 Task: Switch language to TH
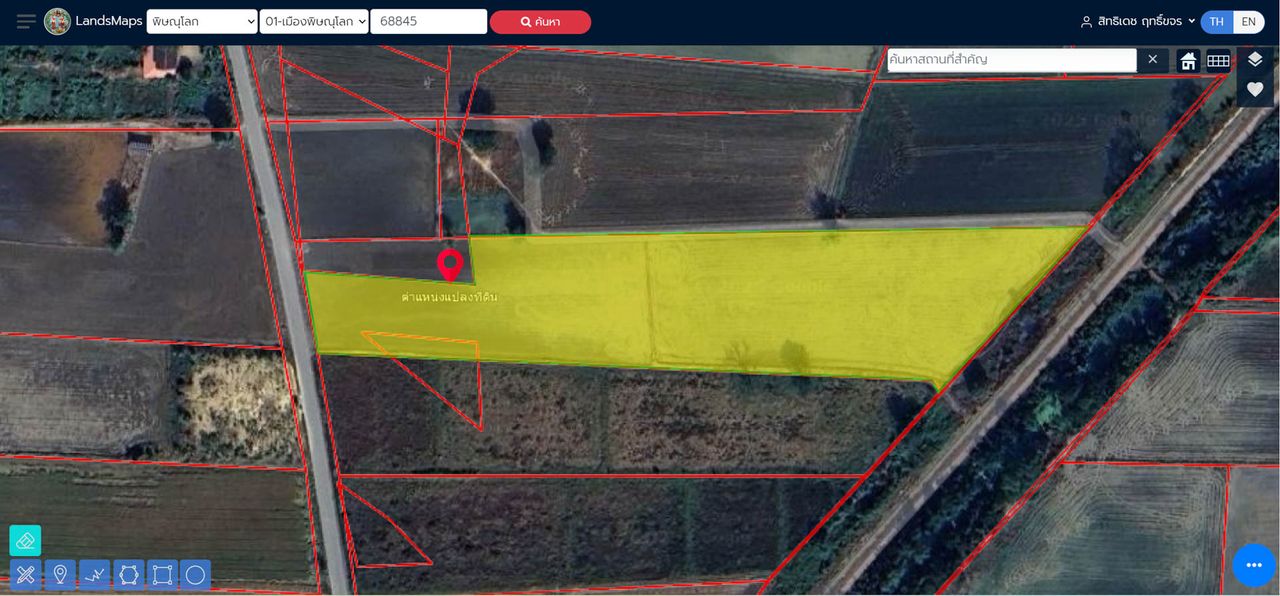point(1216,22)
